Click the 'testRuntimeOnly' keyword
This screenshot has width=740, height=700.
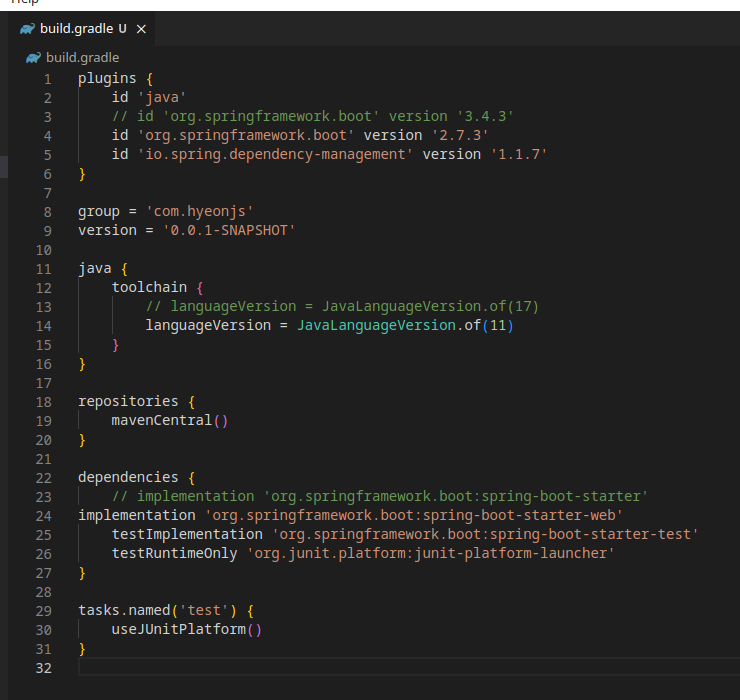pyautogui.click(x=174, y=553)
